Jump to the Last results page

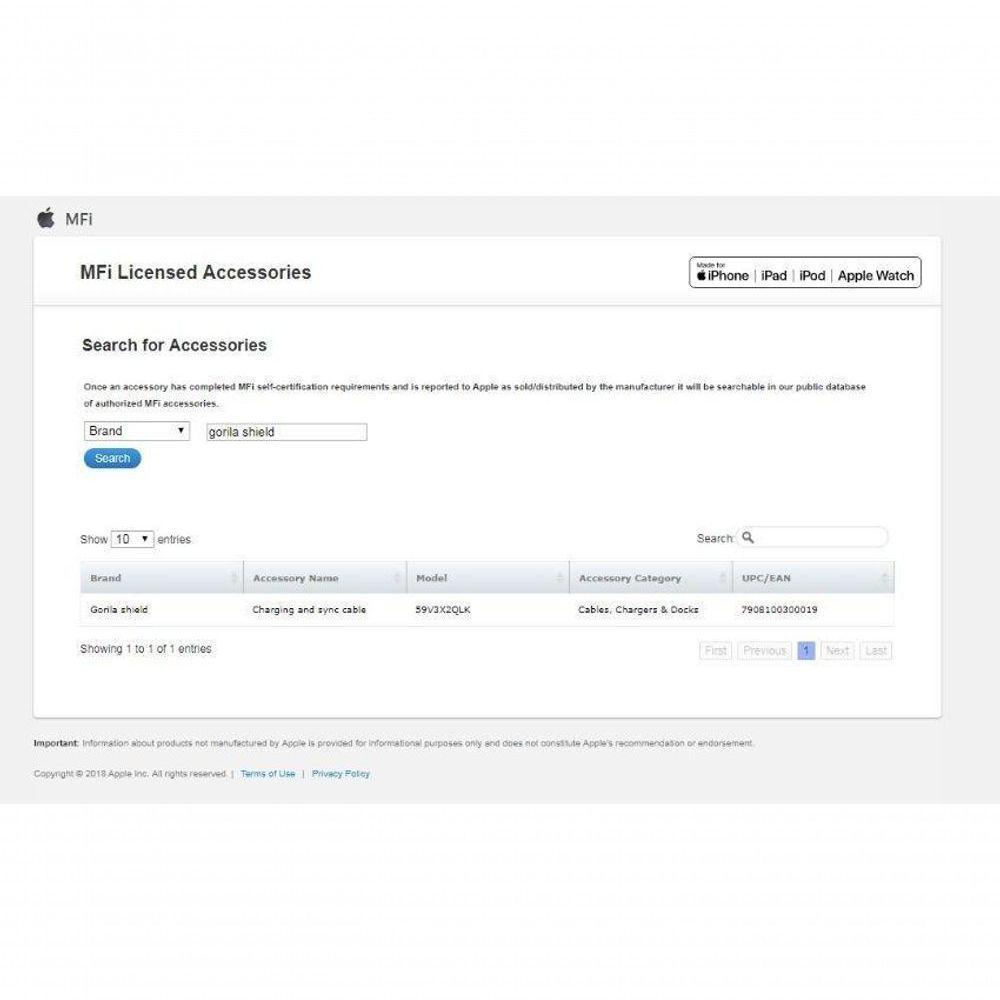[876, 651]
